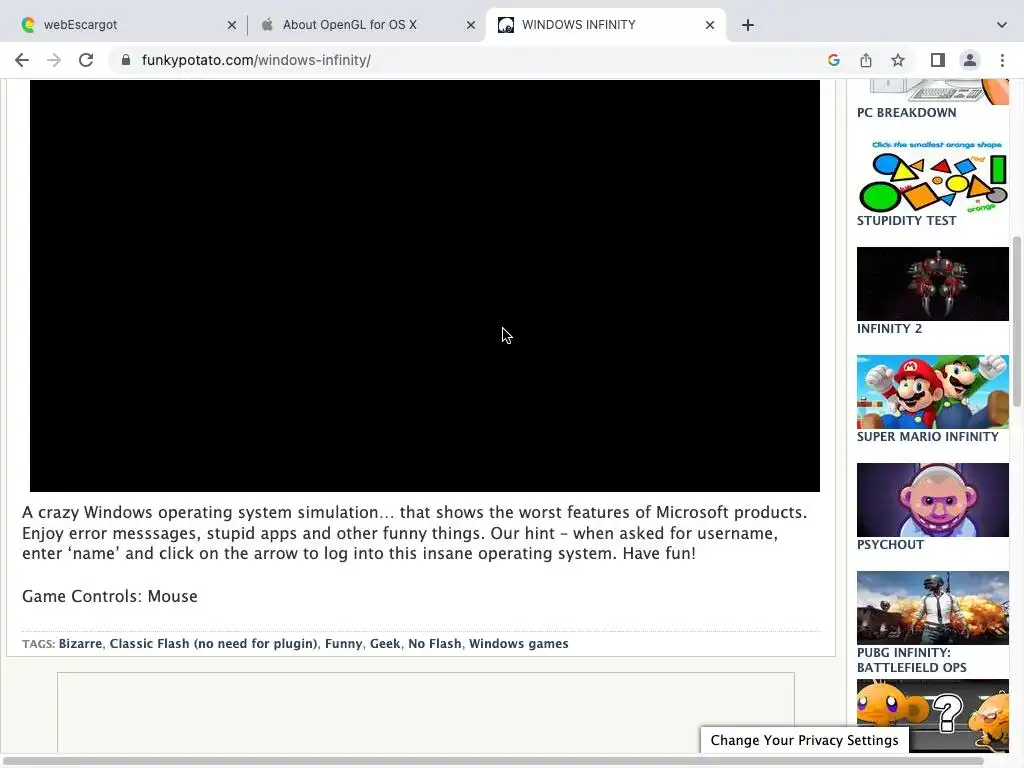The width and height of the screenshot is (1024, 768).
Task: Open the PC Breakdown thumbnail image
Action: (x=933, y=91)
